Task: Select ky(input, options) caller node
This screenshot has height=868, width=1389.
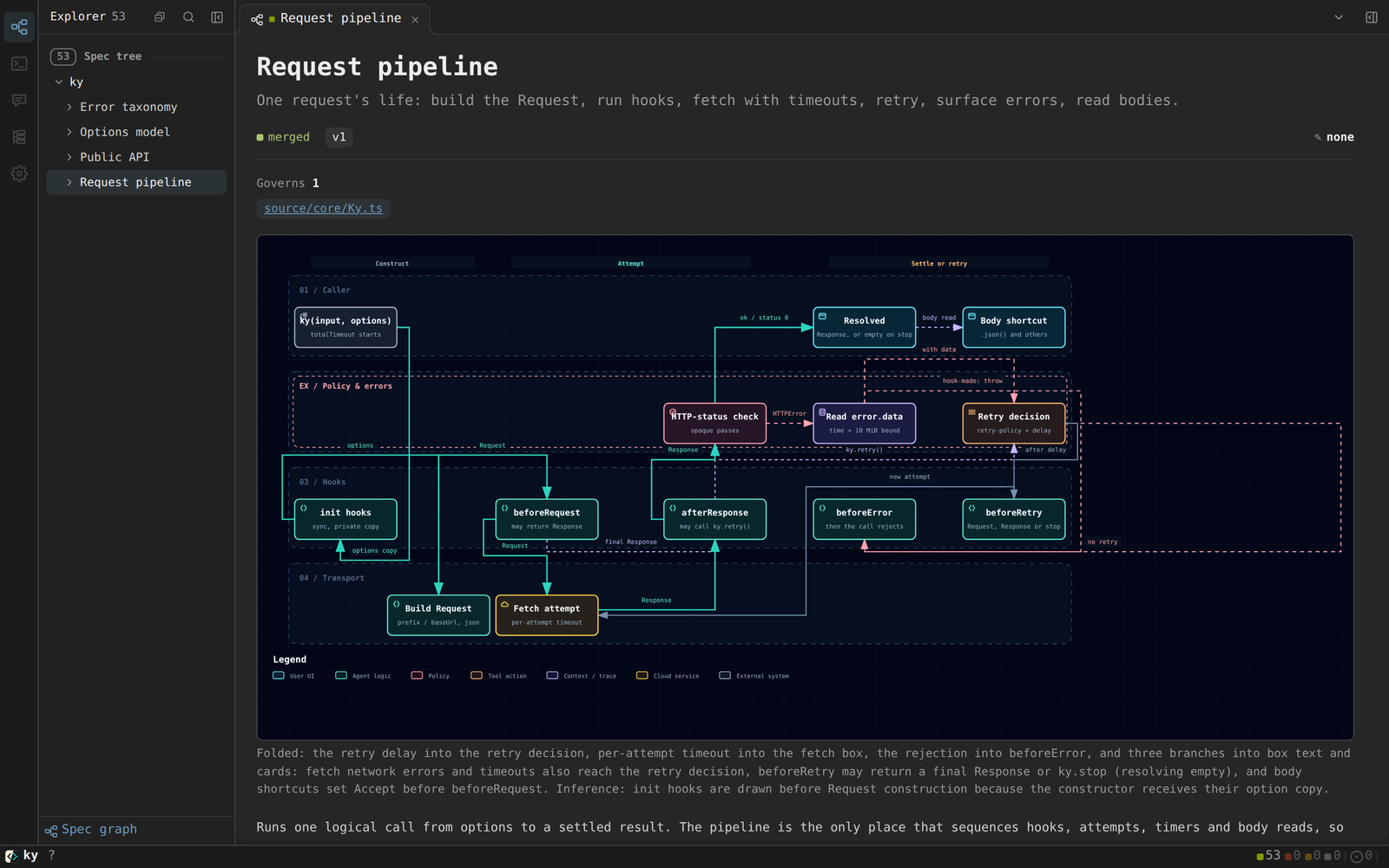Action: click(x=346, y=327)
